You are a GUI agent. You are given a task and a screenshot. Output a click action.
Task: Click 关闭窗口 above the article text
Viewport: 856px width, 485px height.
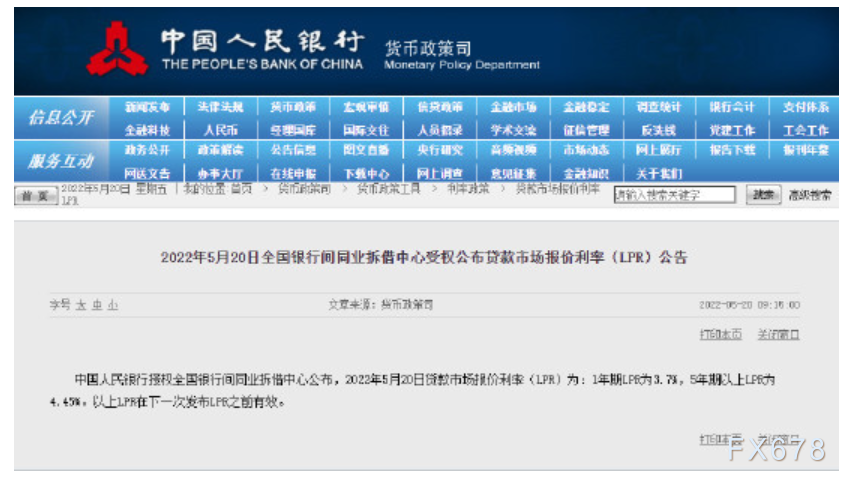coord(778,334)
